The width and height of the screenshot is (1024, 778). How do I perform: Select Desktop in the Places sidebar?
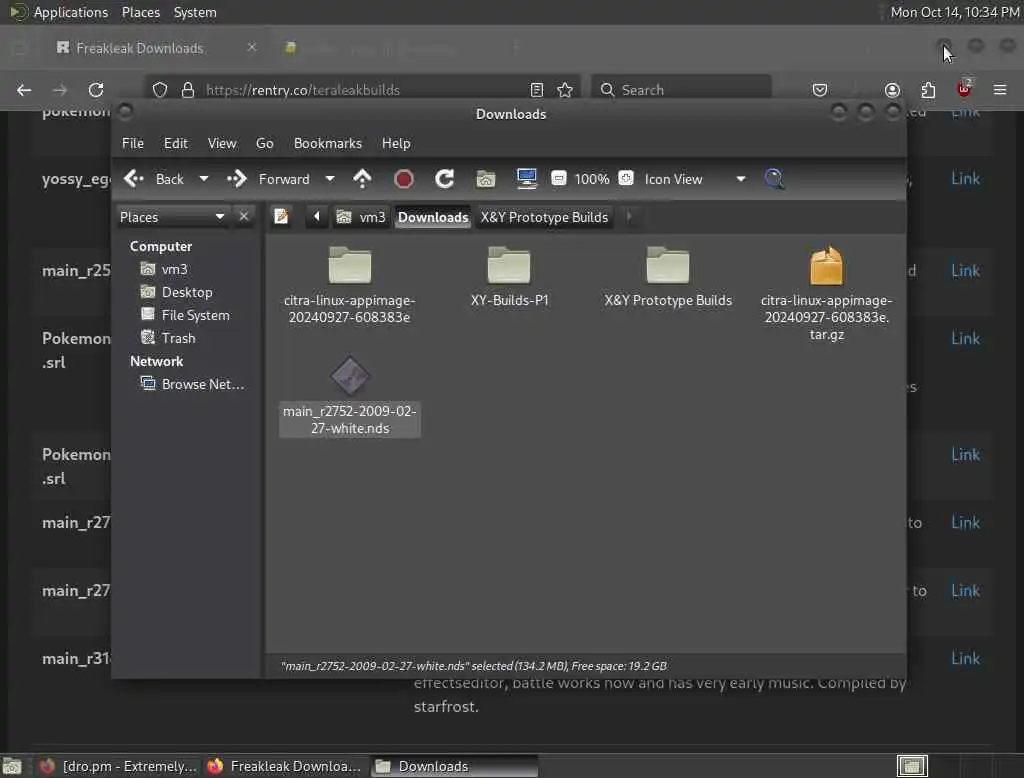click(x=177, y=292)
